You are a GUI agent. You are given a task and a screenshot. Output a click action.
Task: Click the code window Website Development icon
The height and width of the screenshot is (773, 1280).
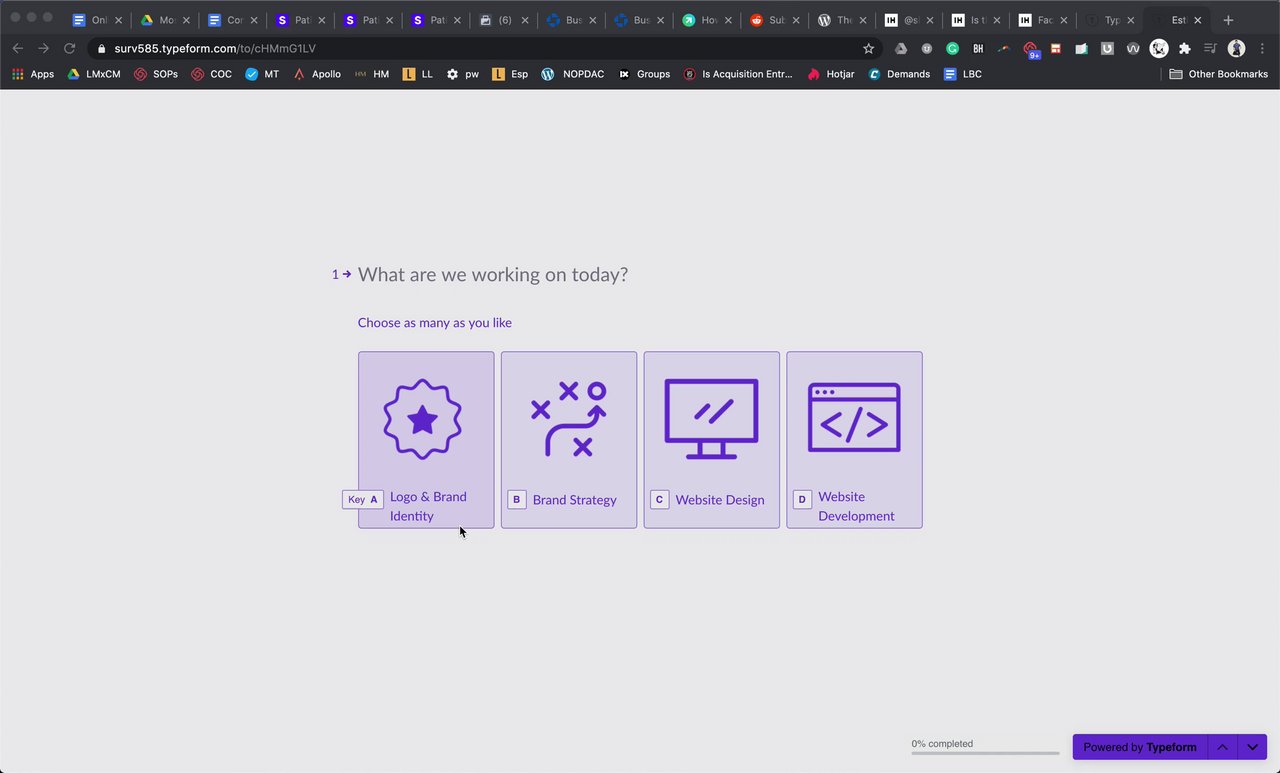tap(854, 418)
